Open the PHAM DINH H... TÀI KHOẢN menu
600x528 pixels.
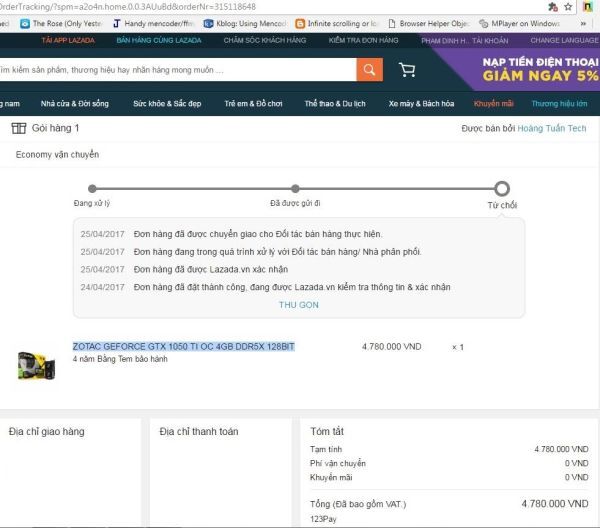pos(465,41)
